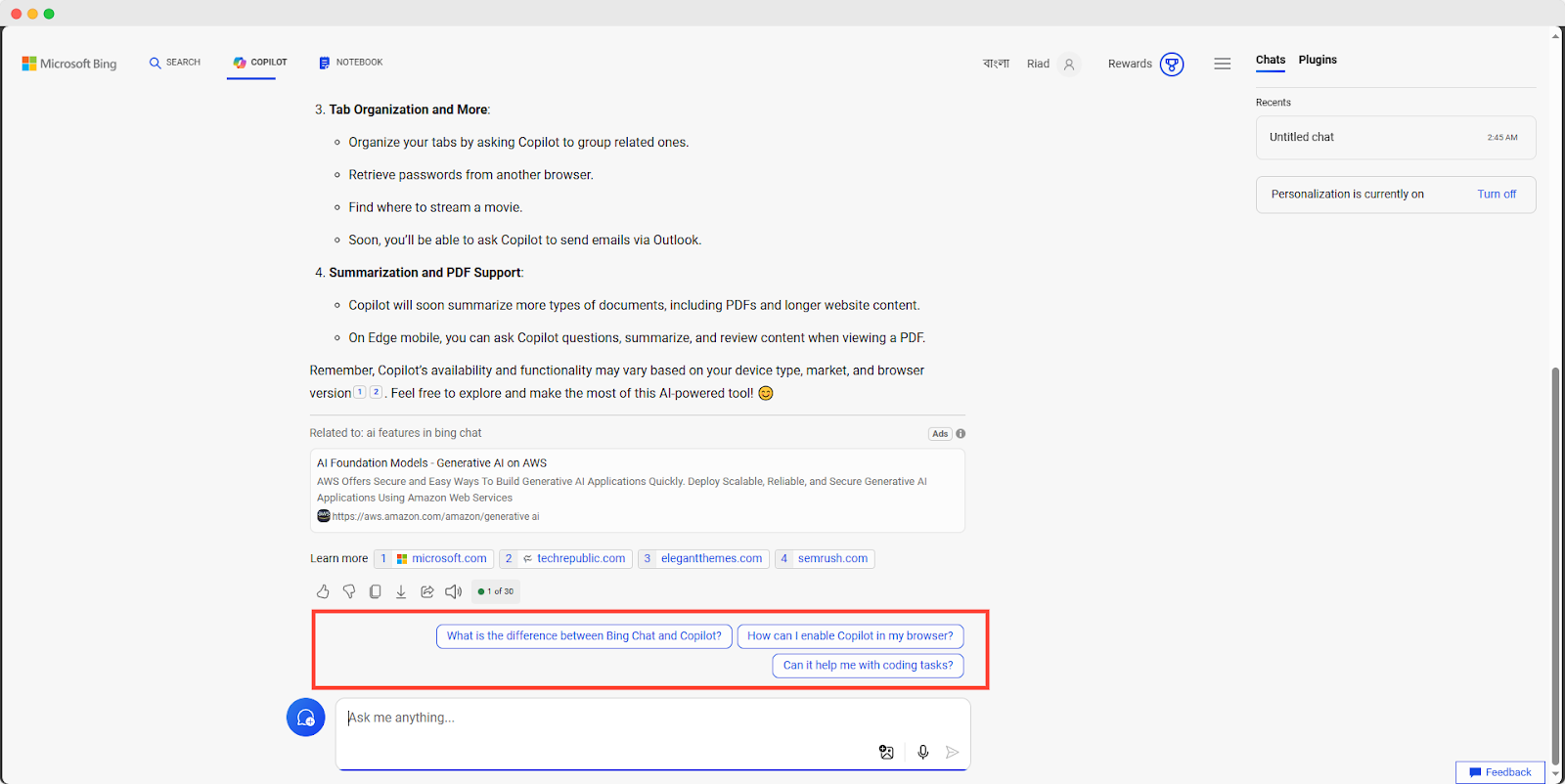Like the response with thumbs up
The height and width of the screenshot is (784, 1565).
point(323,591)
